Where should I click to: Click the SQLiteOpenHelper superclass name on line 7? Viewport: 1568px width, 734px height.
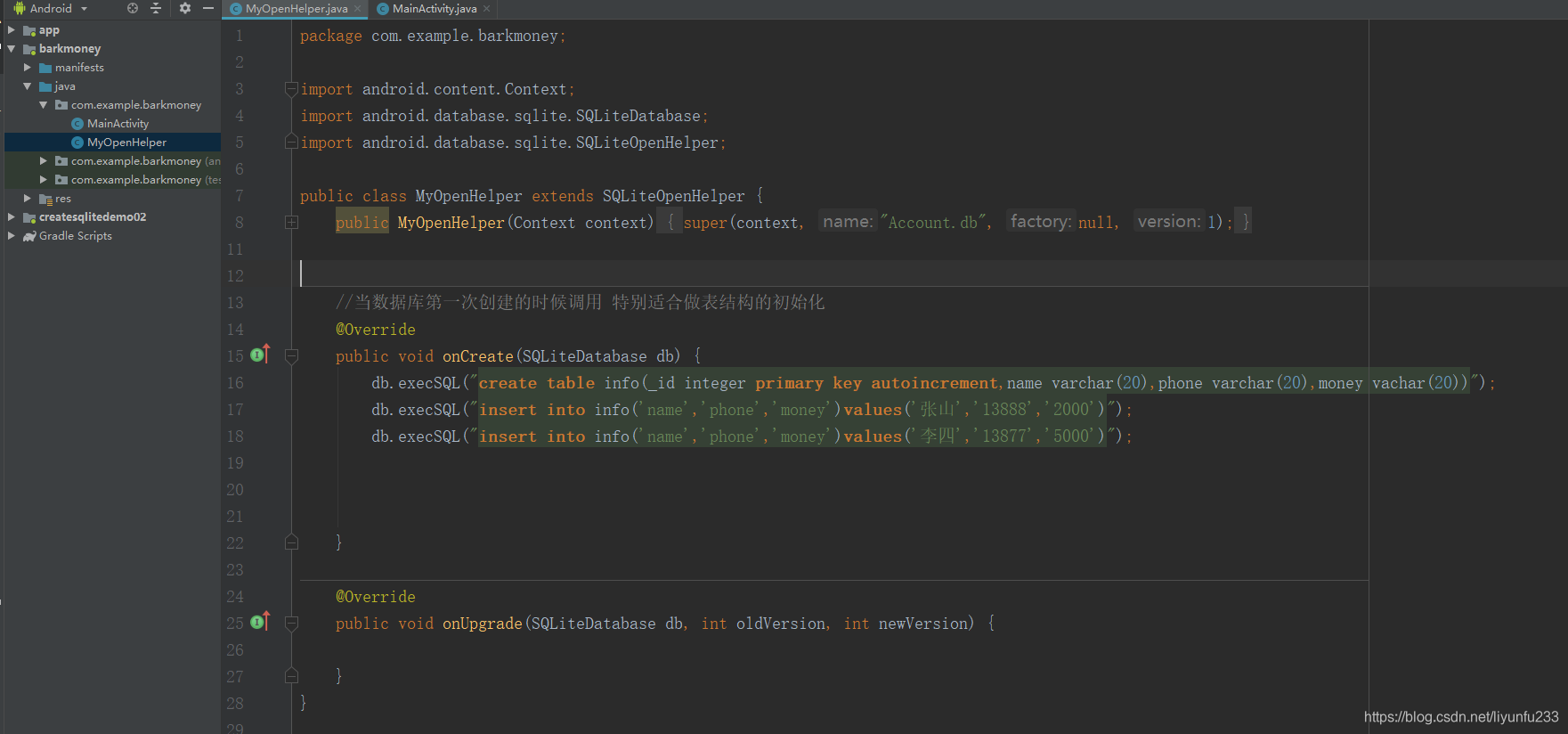(673, 196)
